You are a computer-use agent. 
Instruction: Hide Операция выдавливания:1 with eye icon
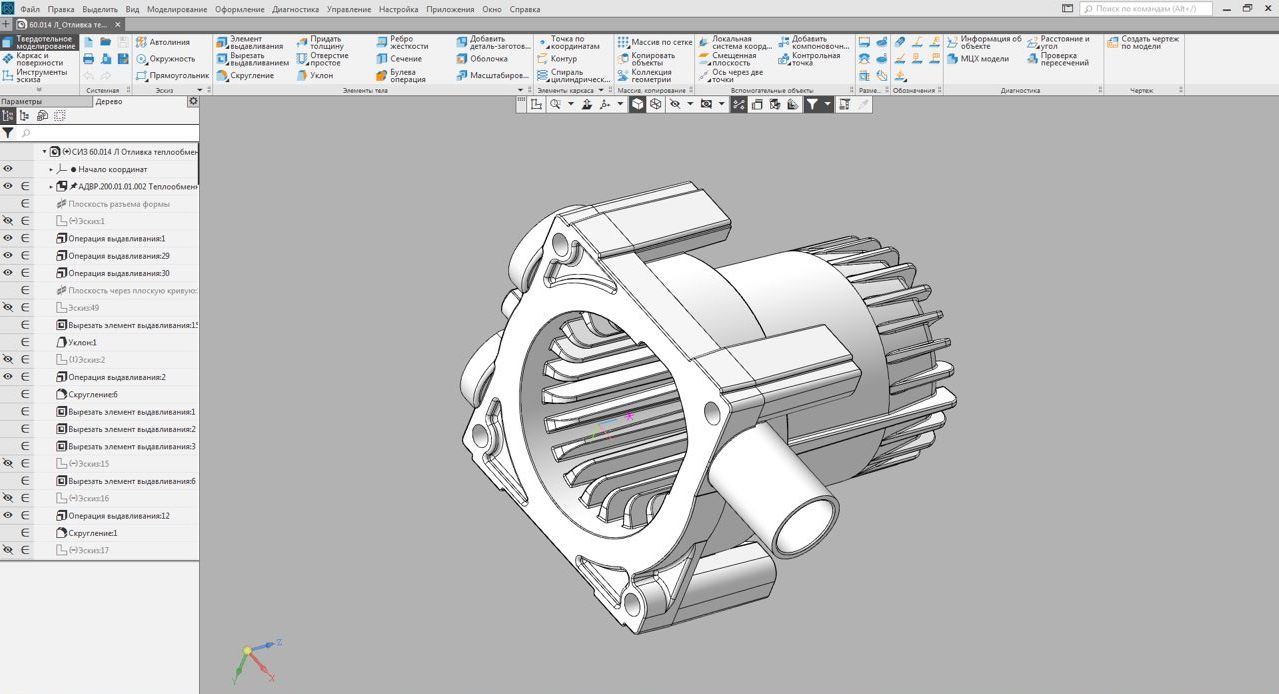[8, 238]
